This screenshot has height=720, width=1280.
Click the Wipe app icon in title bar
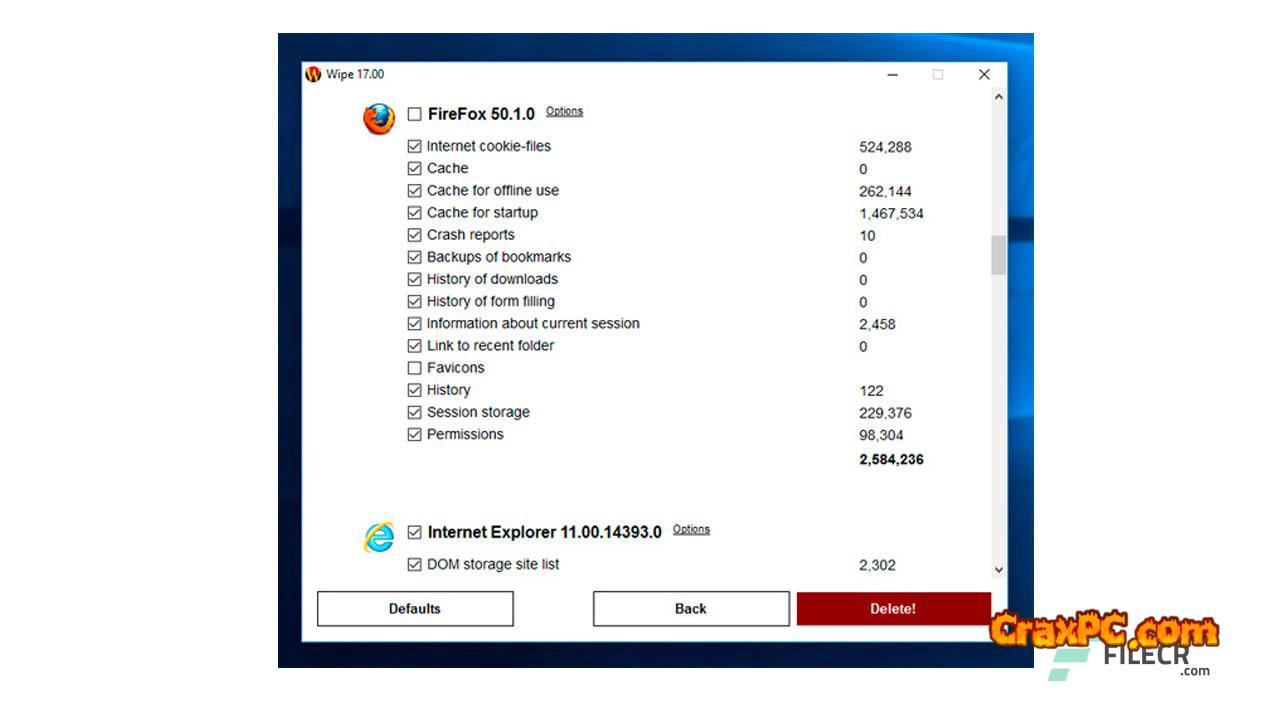coord(313,74)
